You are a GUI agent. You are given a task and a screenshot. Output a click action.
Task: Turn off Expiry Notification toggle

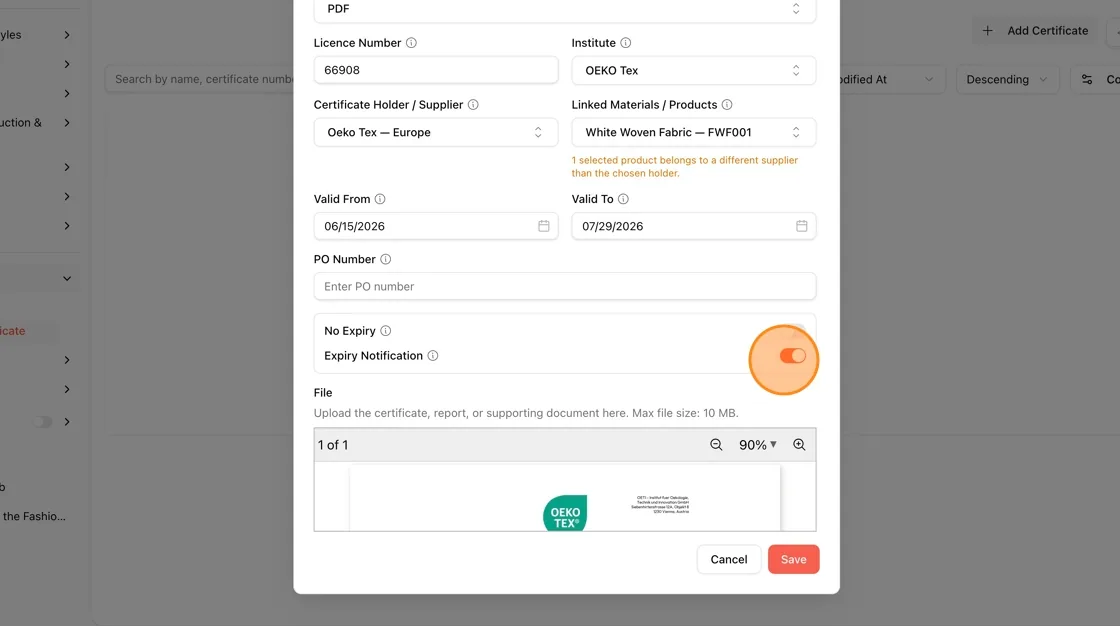(792, 356)
